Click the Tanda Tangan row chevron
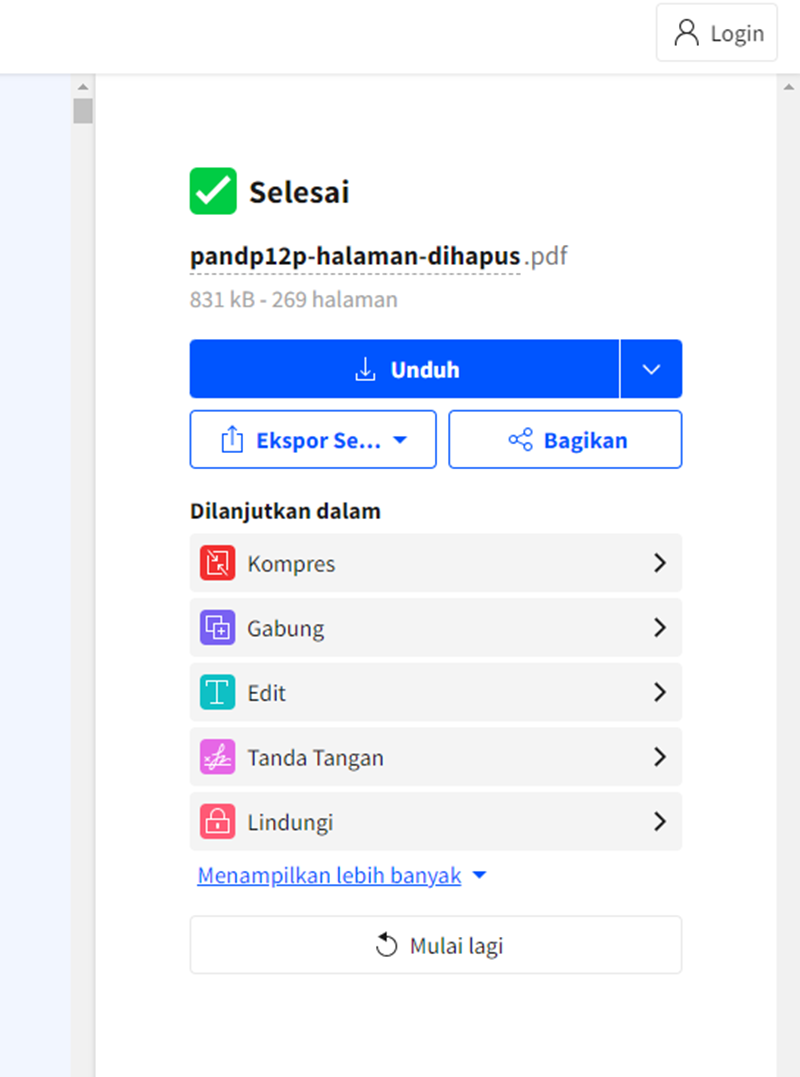Image resolution: width=800 pixels, height=1077 pixels. [x=660, y=757]
